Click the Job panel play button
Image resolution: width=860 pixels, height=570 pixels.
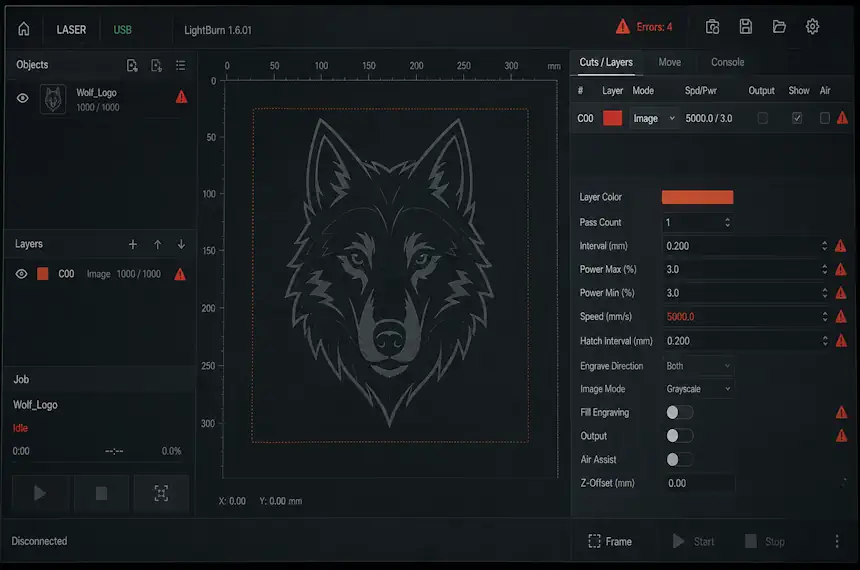[x=39, y=493]
